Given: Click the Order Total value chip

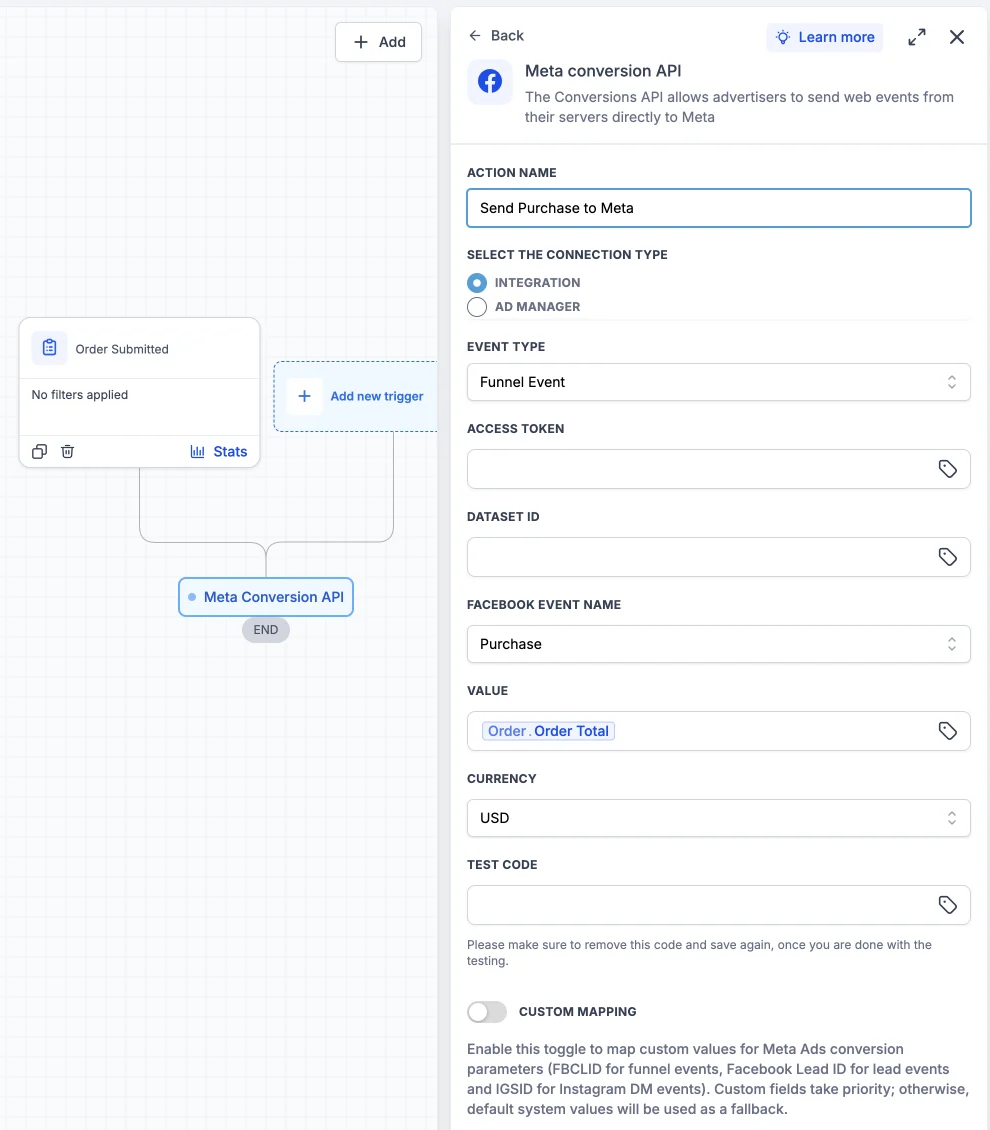Looking at the screenshot, I should coord(548,731).
